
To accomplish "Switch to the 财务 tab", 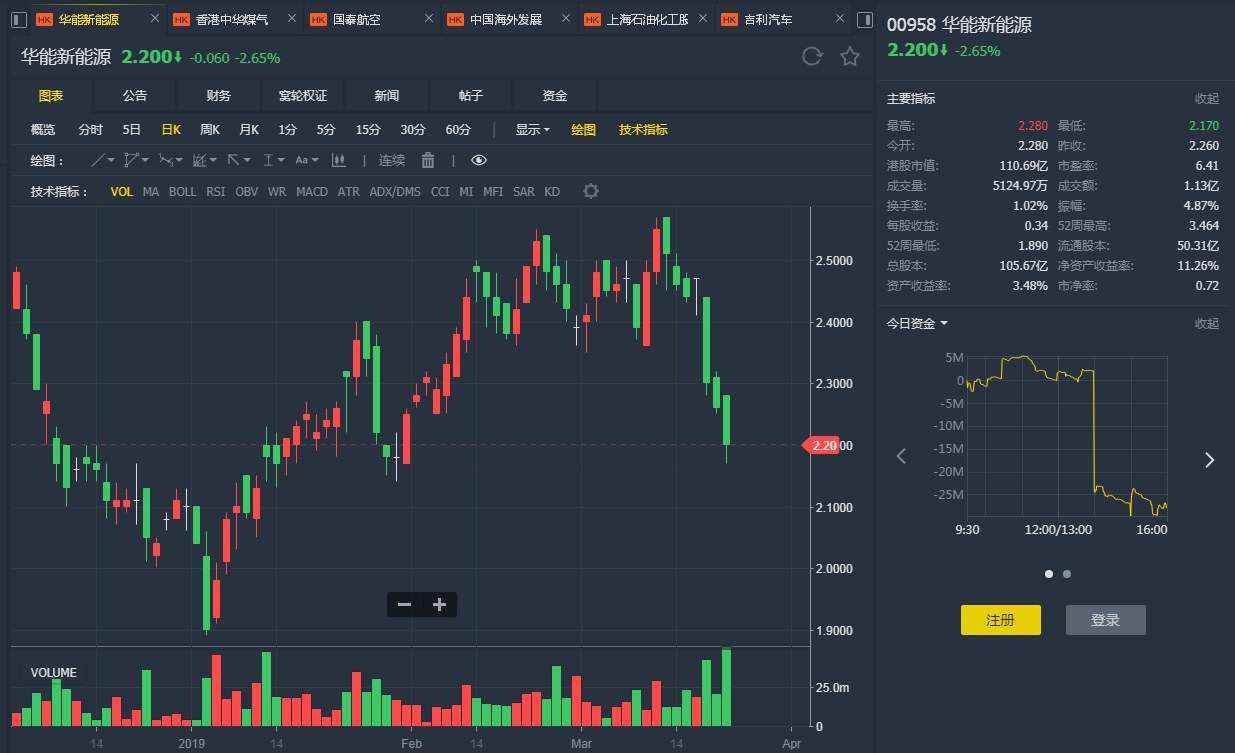I will 219,95.
